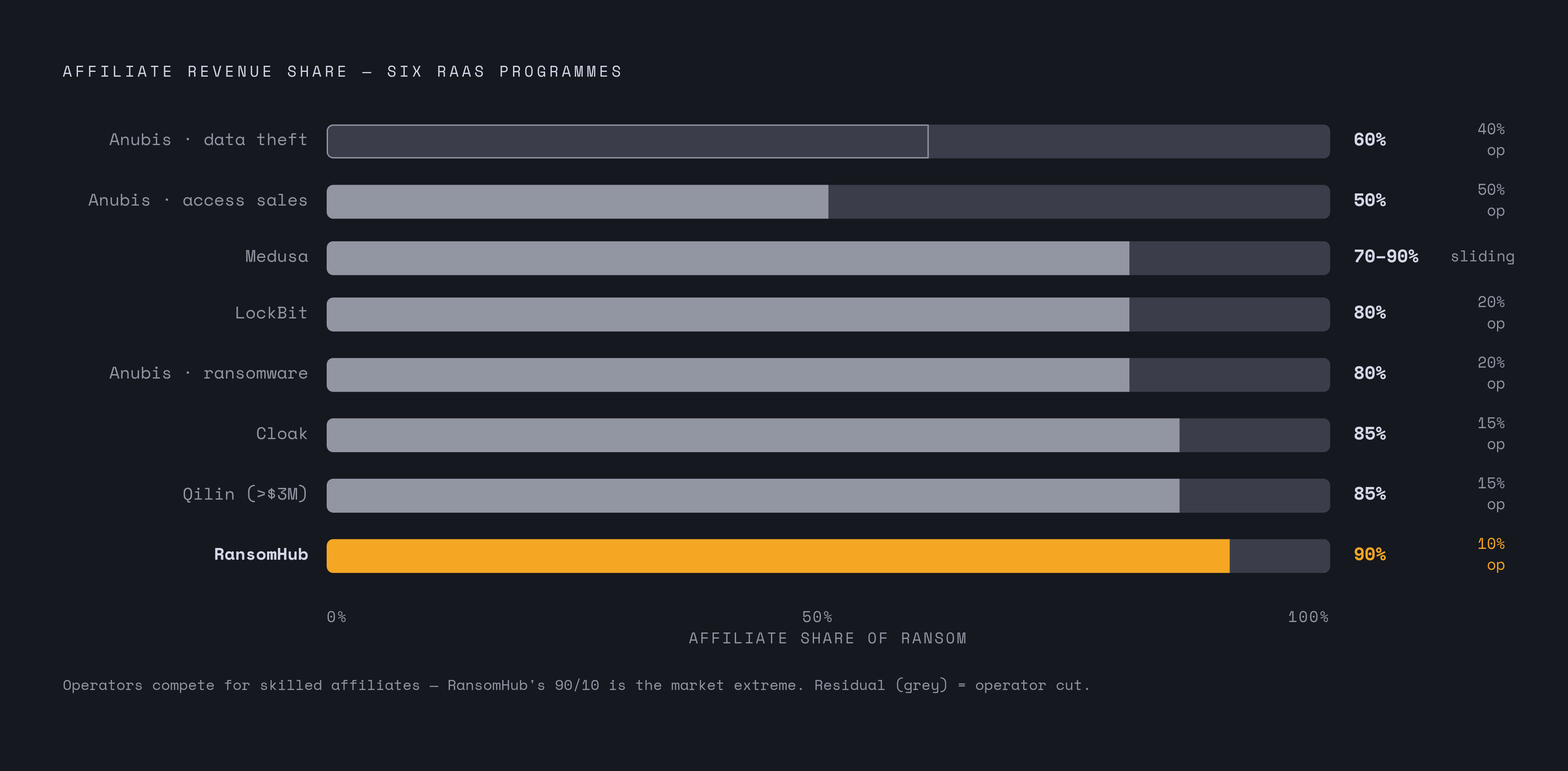Click the 'Cloak' row label

pyautogui.click(x=281, y=434)
